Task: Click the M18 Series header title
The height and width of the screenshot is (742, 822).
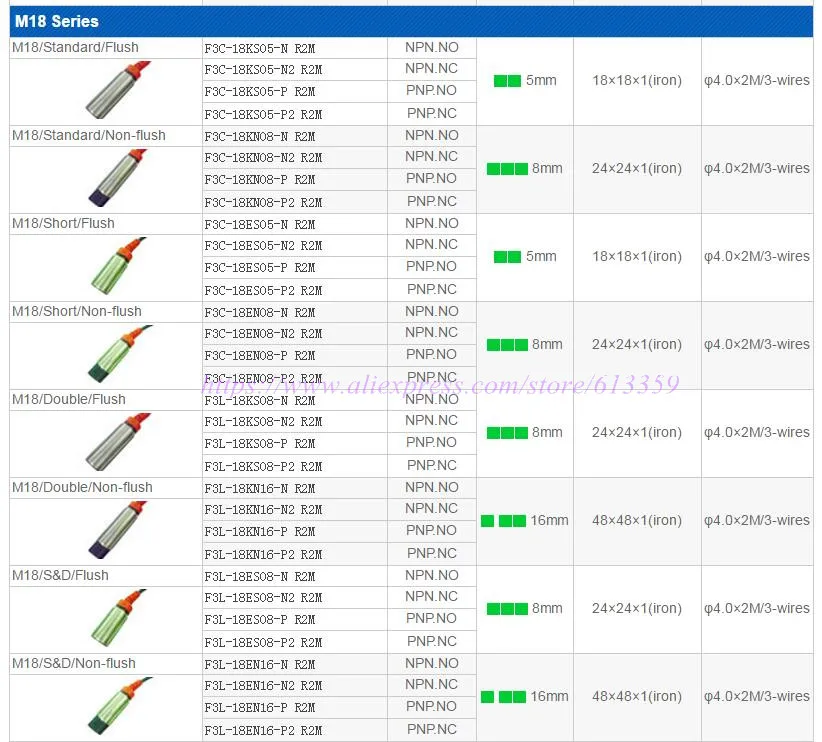Action: (57, 21)
